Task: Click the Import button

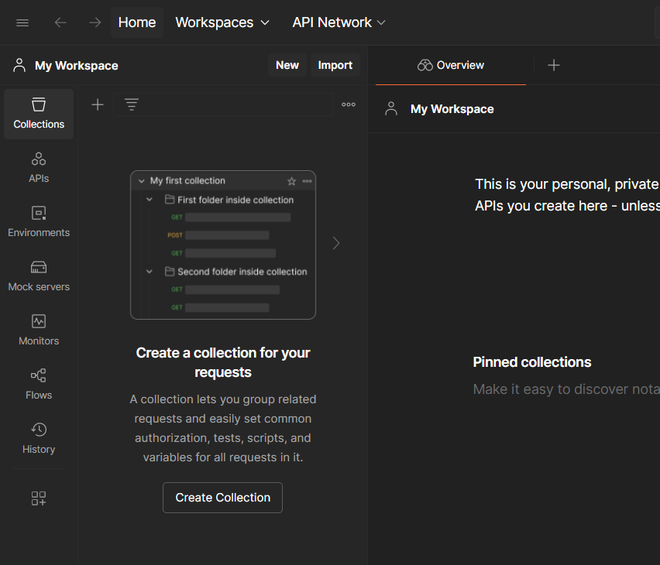Action: coord(335,65)
